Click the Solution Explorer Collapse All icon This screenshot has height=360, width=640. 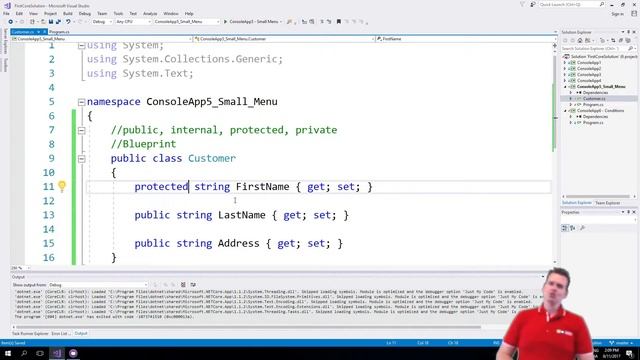point(621,40)
